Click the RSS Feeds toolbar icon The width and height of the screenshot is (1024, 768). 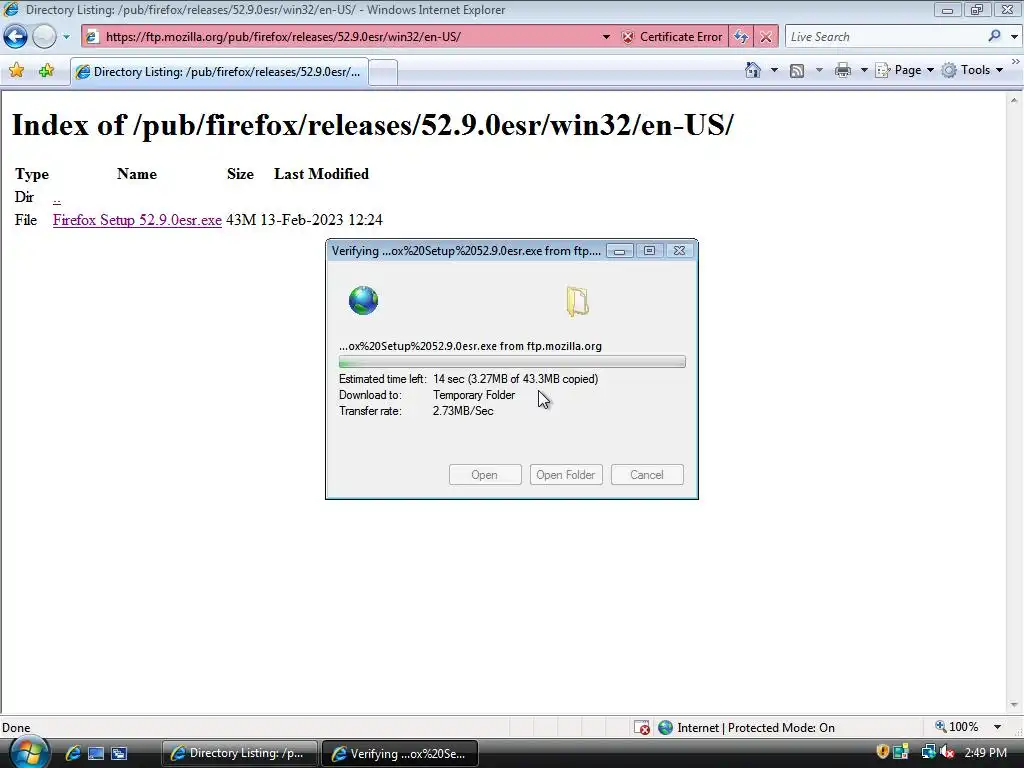pos(797,71)
